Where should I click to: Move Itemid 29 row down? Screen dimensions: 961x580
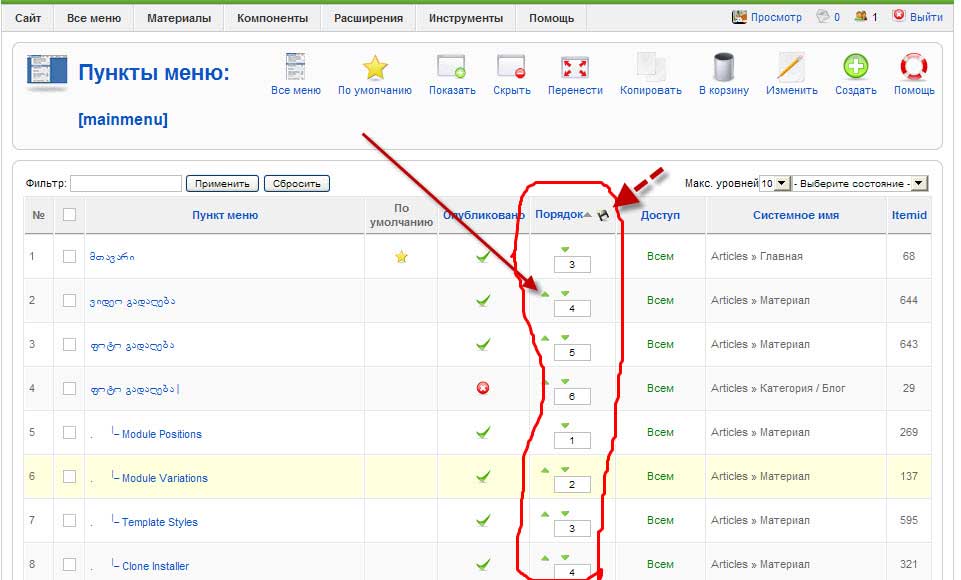[565, 381]
